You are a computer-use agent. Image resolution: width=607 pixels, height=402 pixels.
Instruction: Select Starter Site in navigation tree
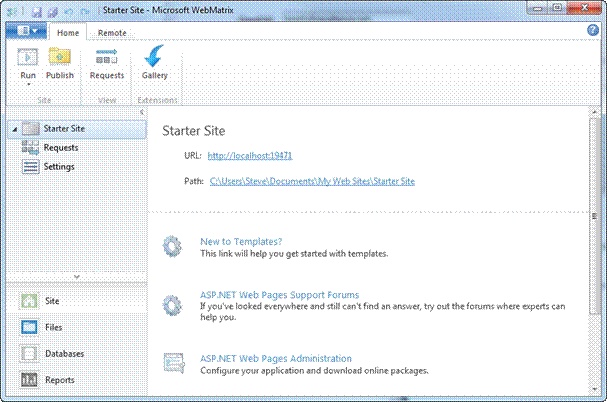[77, 129]
